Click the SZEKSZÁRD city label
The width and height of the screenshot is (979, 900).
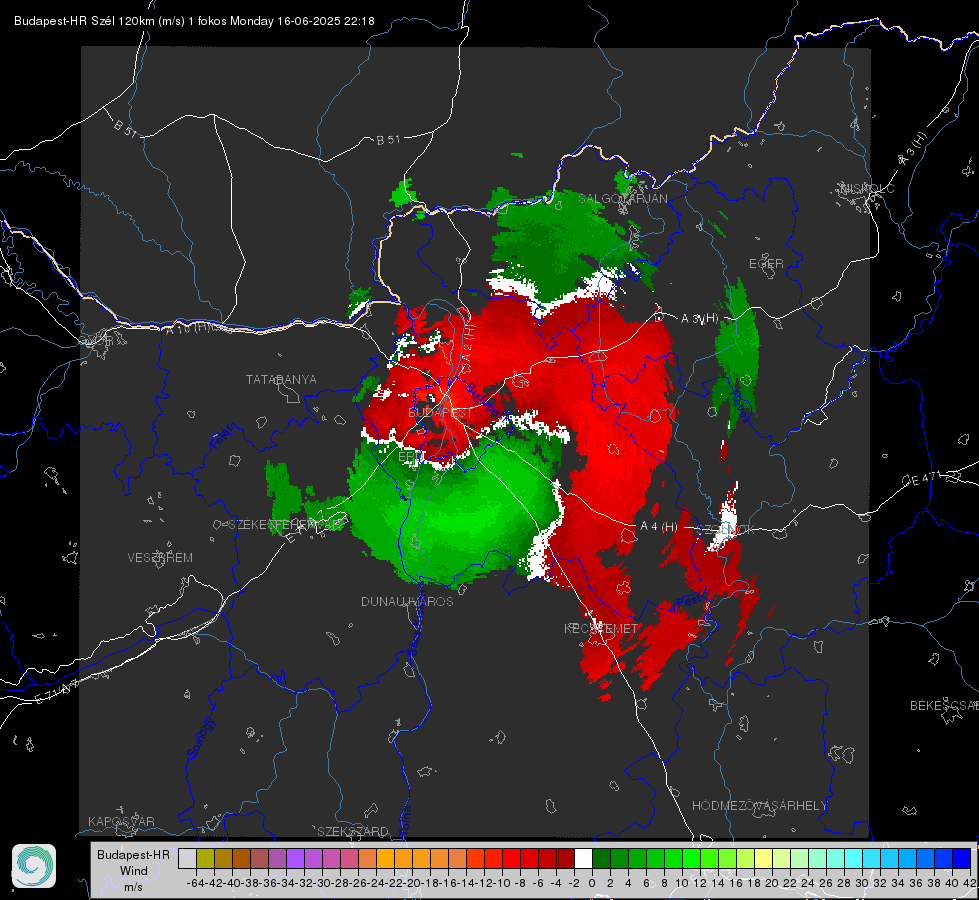click(x=353, y=831)
